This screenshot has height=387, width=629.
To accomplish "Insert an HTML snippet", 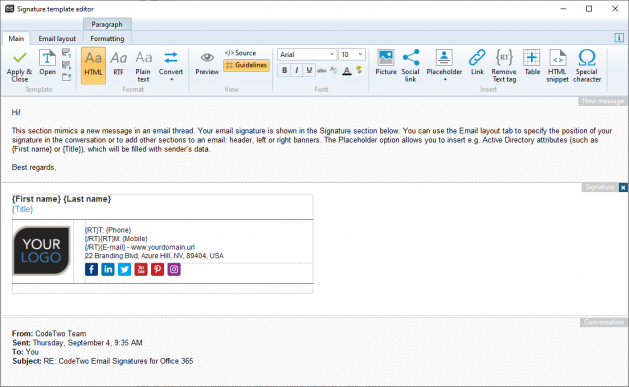I will 557,66.
